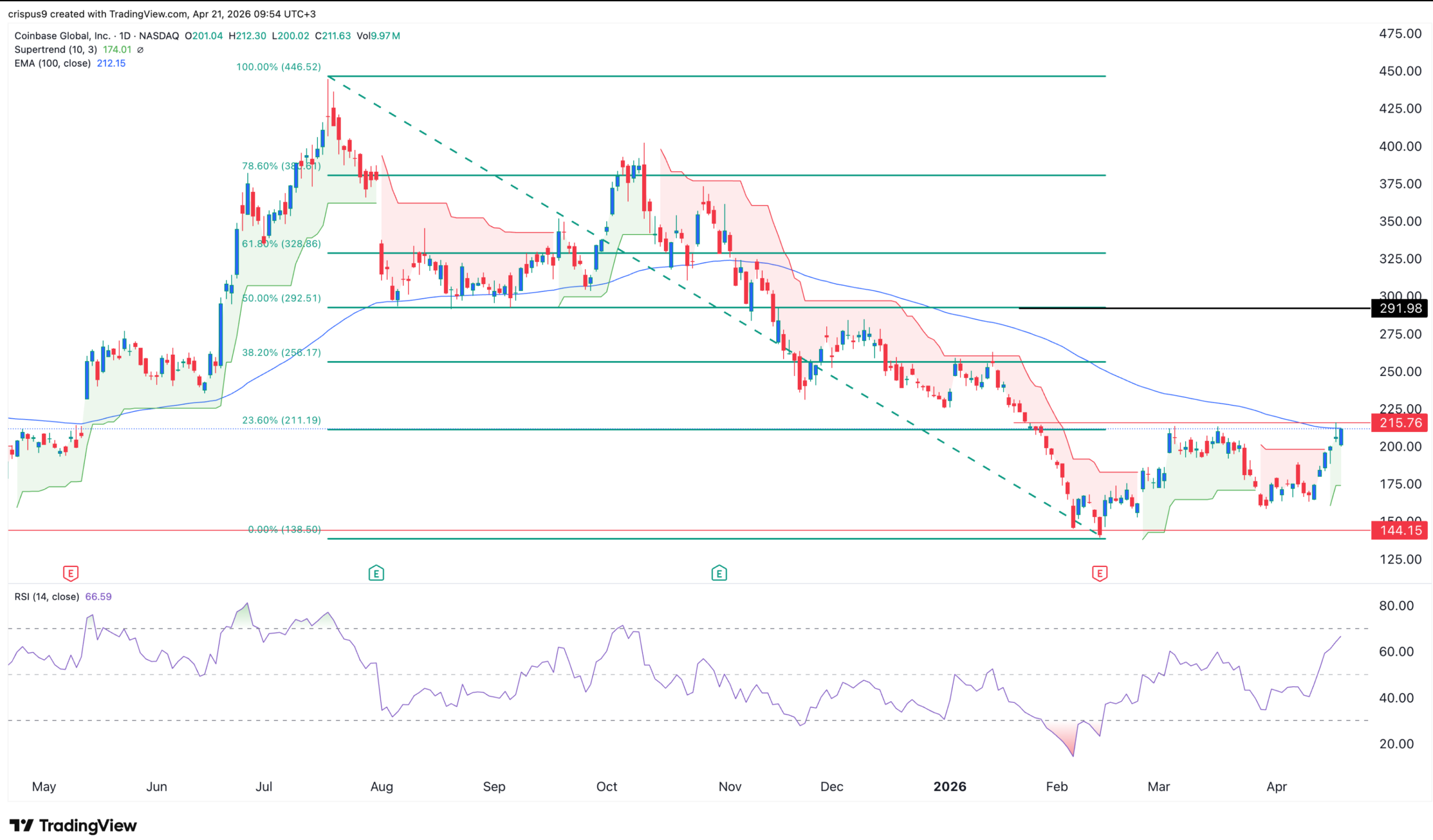Click the Apr label on the time axis
Viewport: 1433px width, 840px height.
coord(1277,786)
